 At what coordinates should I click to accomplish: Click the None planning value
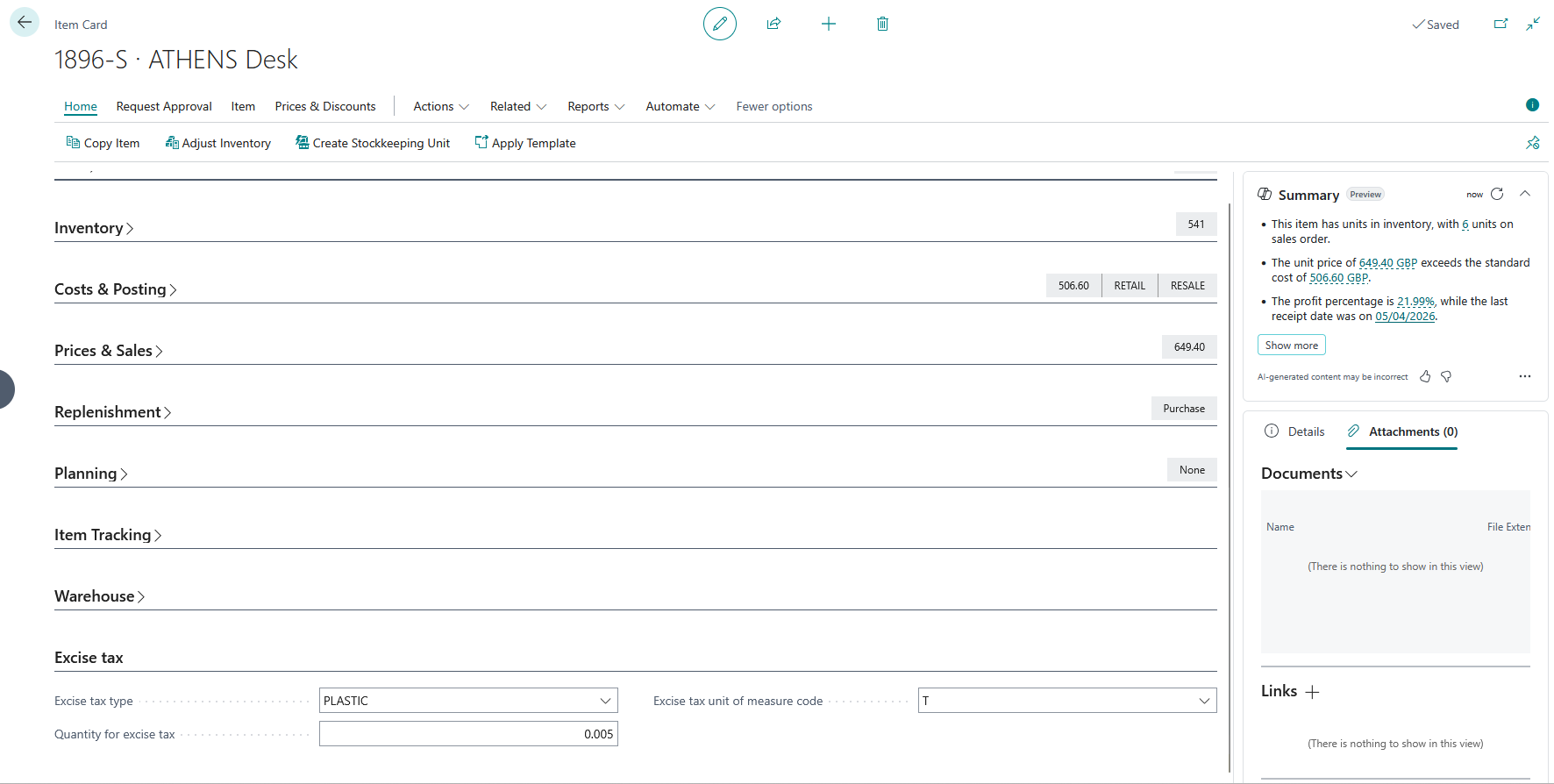[x=1192, y=470]
